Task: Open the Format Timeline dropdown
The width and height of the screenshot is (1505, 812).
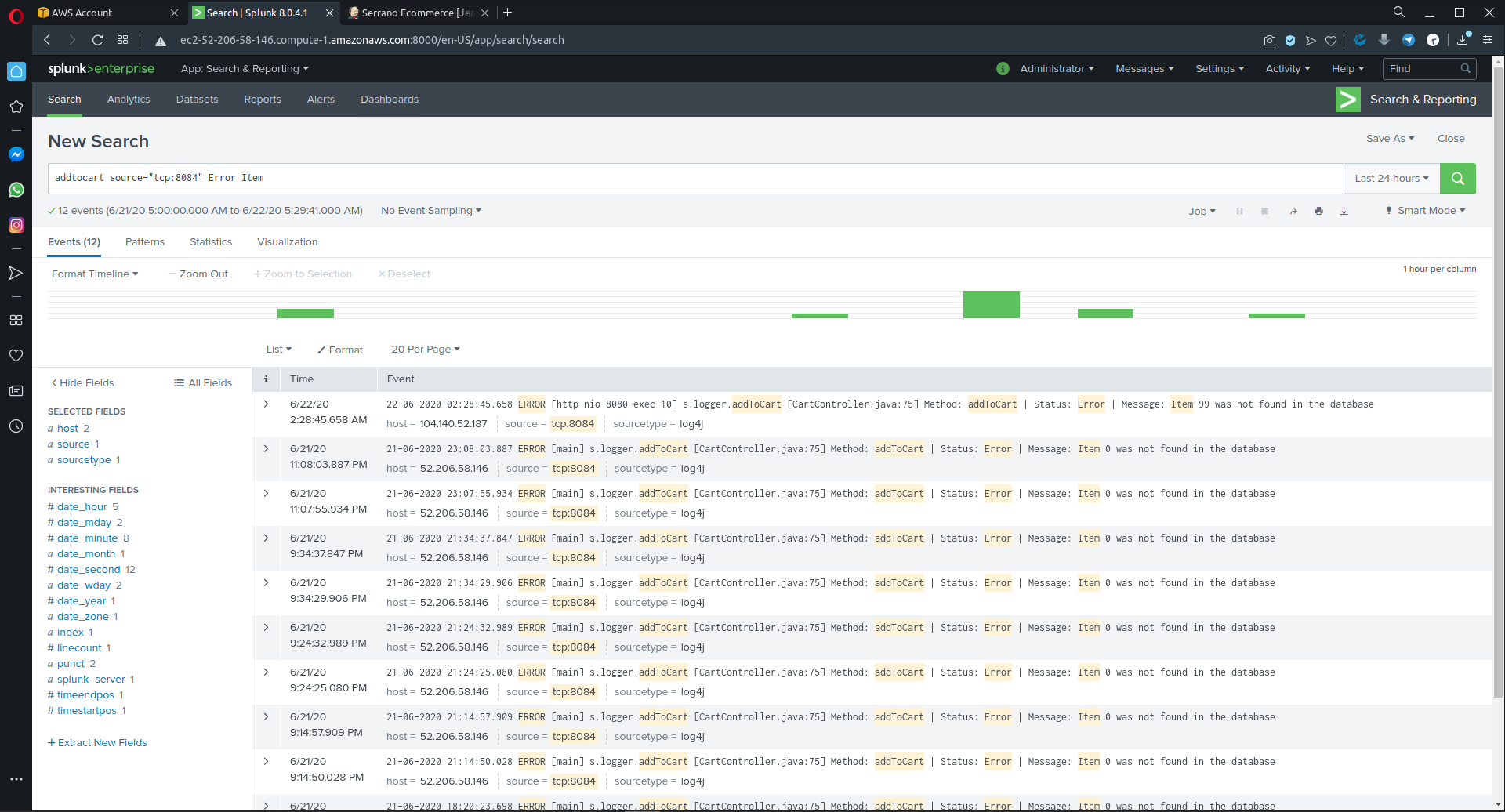Action: (95, 274)
